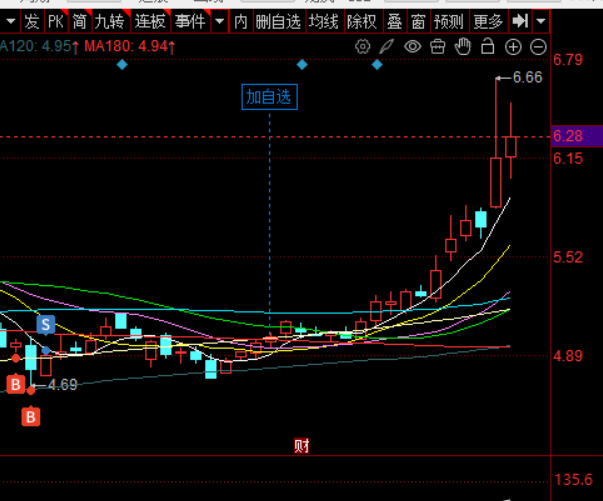Click the rightmost blue diamond event marker

tap(377, 65)
